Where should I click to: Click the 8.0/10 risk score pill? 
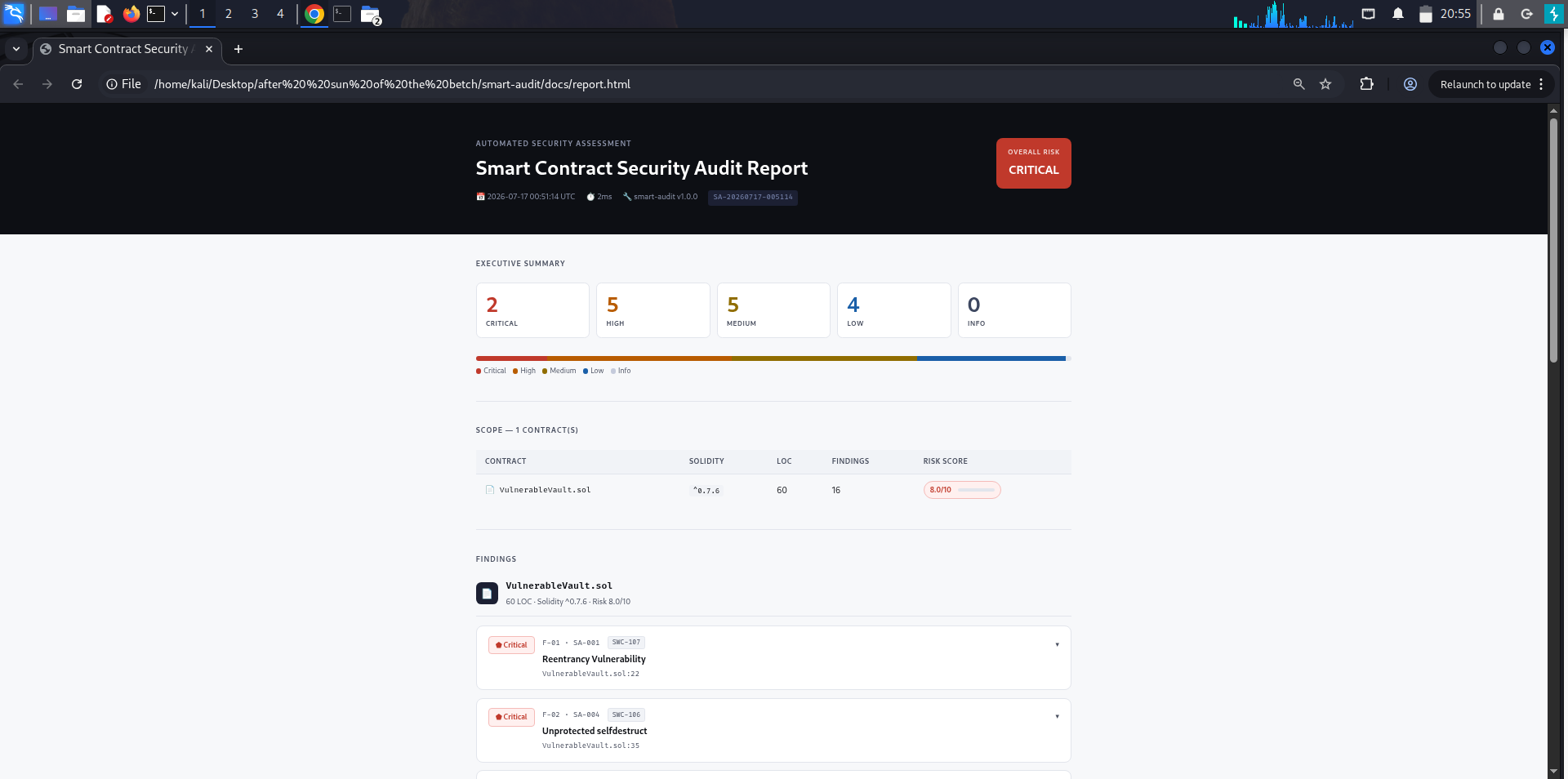coord(962,490)
